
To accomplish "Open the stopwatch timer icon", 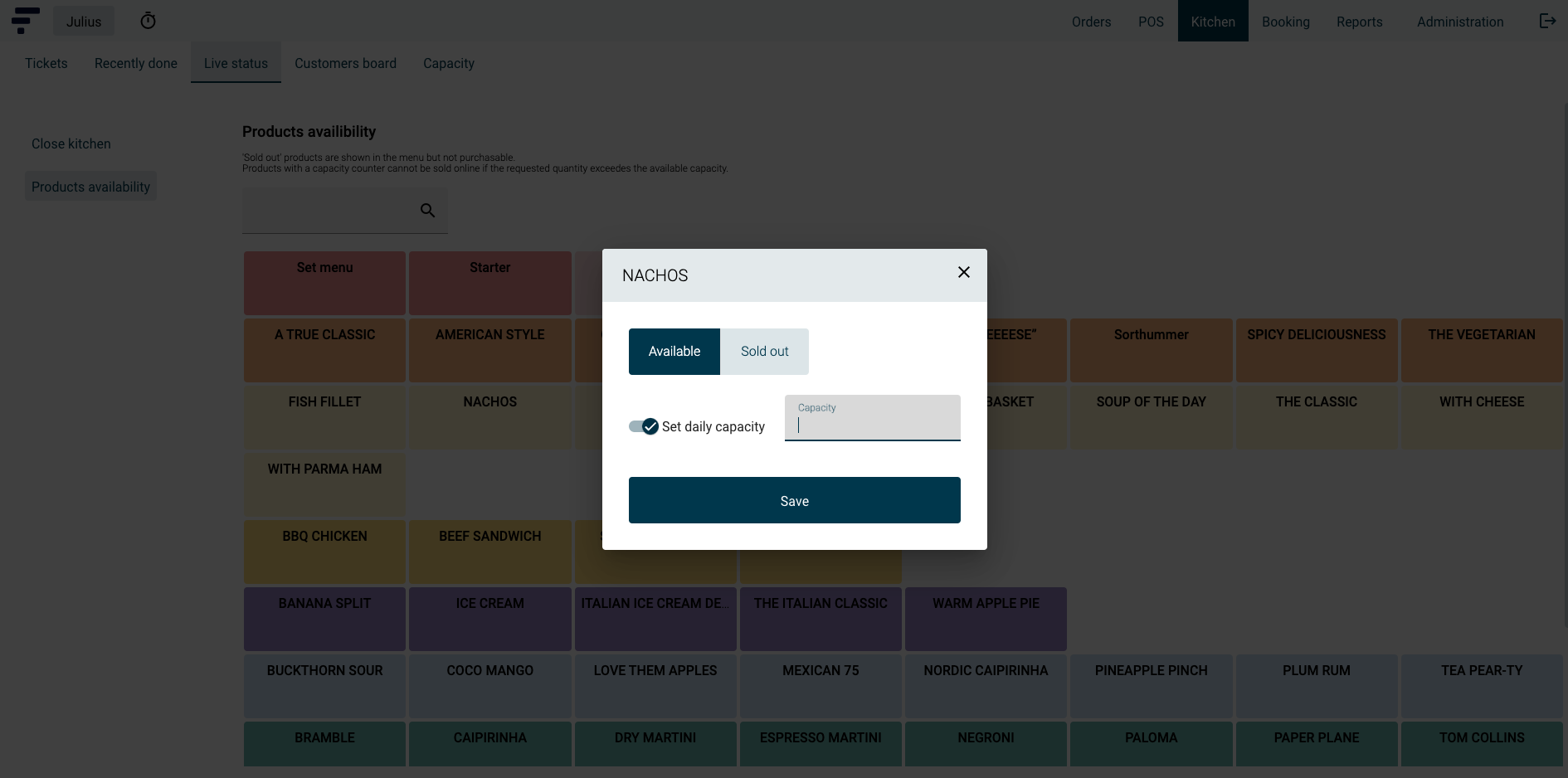I will pos(148,21).
